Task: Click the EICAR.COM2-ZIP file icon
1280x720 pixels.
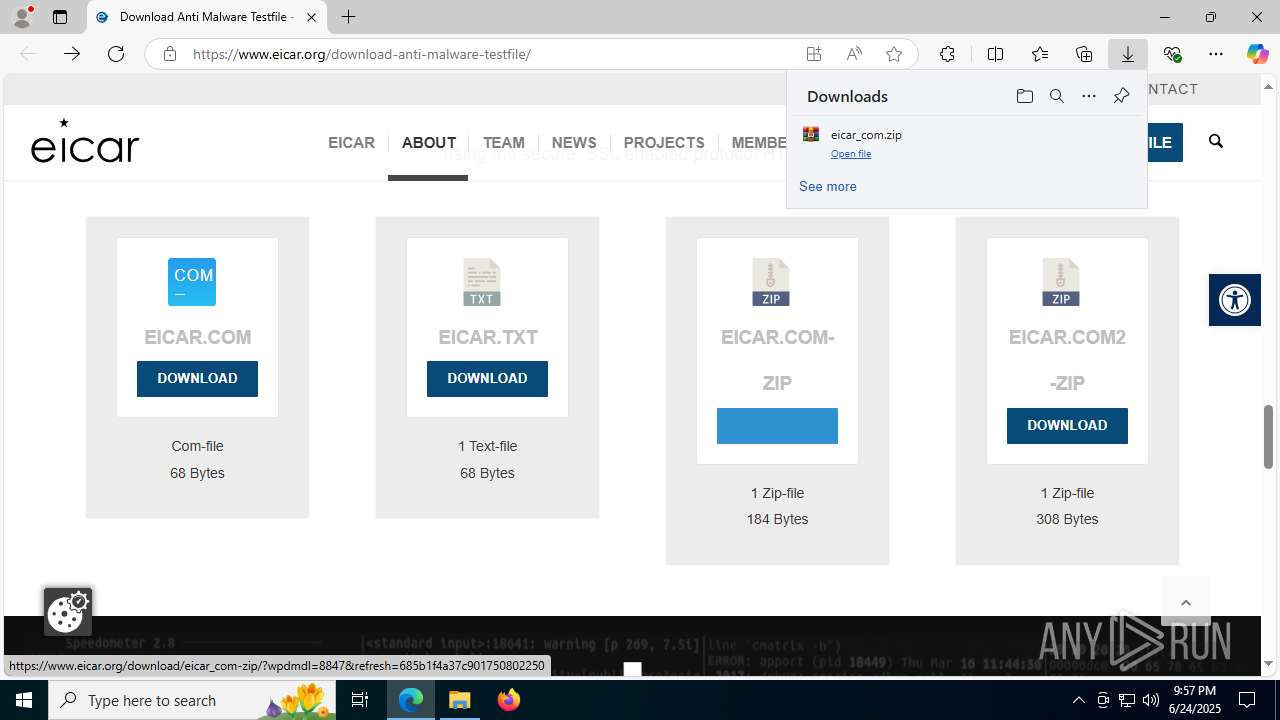Action: [x=1061, y=282]
